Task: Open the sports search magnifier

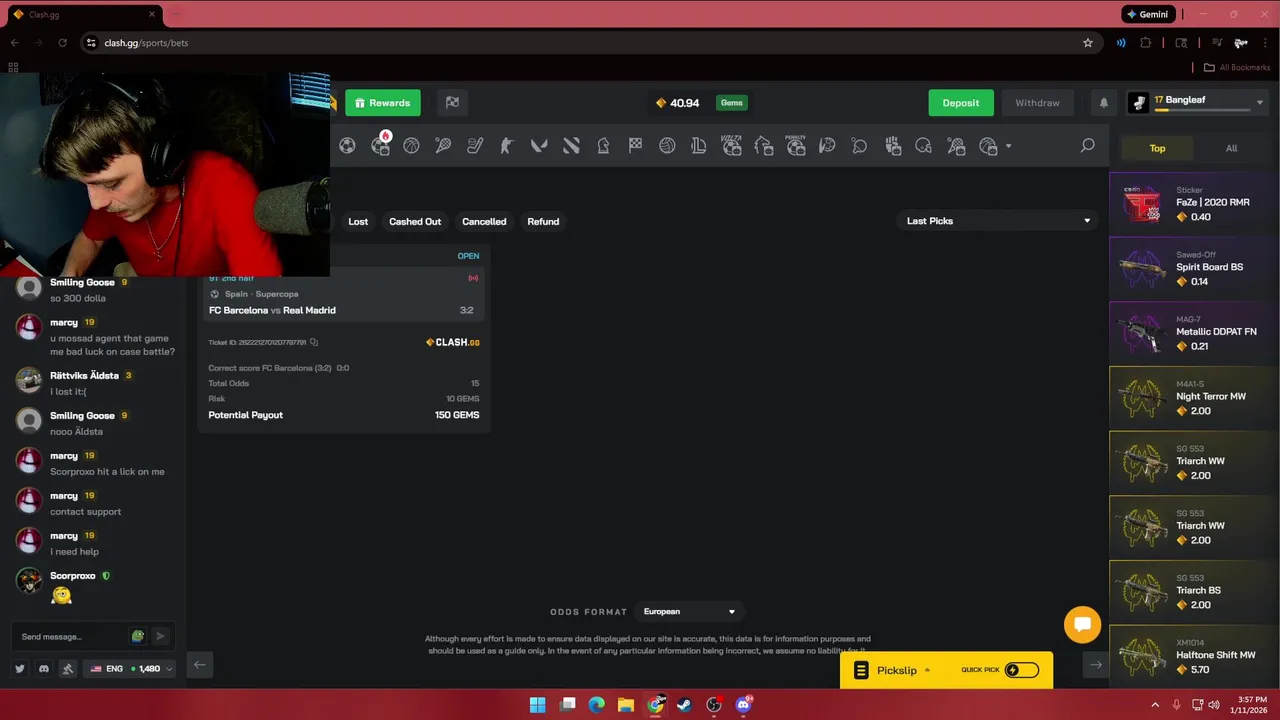Action: [1087, 146]
